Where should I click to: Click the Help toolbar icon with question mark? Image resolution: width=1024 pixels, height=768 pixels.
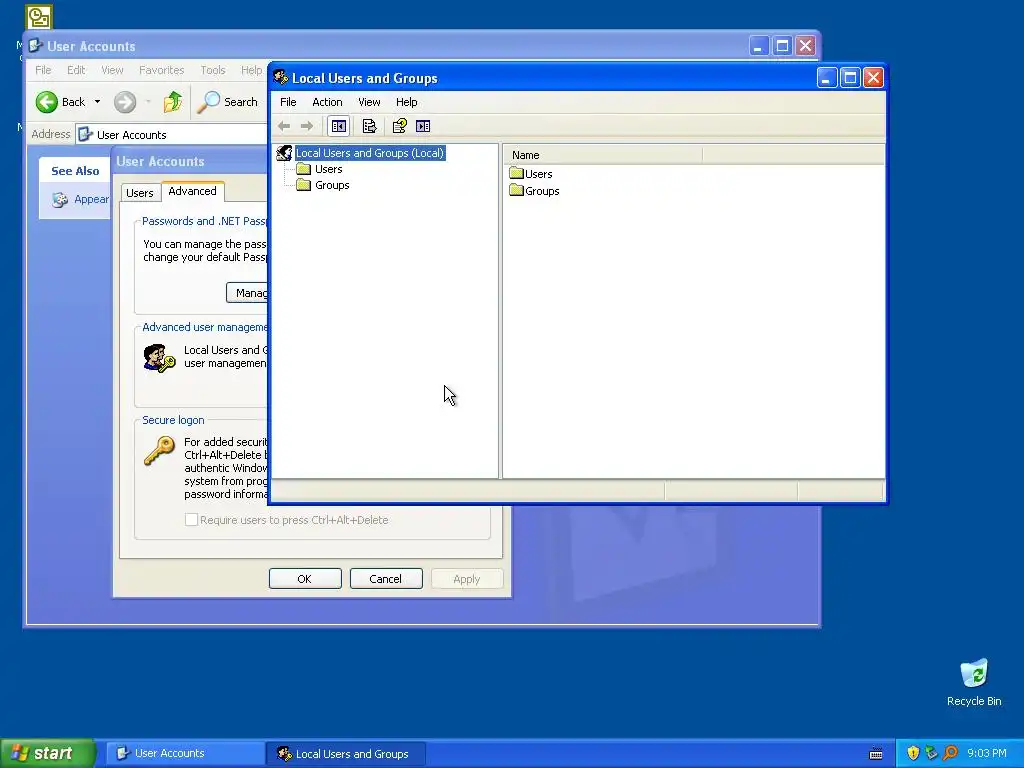click(x=400, y=126)
